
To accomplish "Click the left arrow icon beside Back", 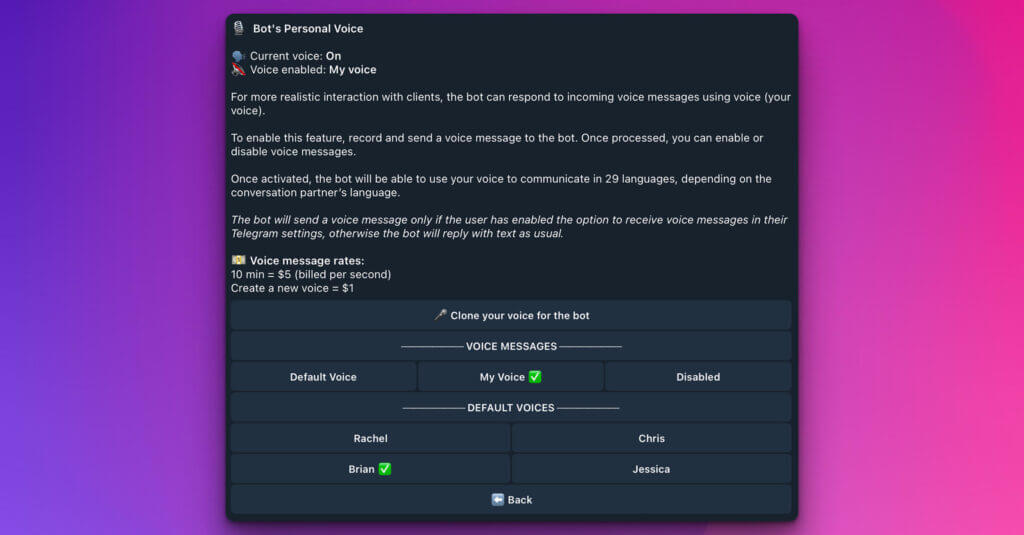I will [497, 500].
